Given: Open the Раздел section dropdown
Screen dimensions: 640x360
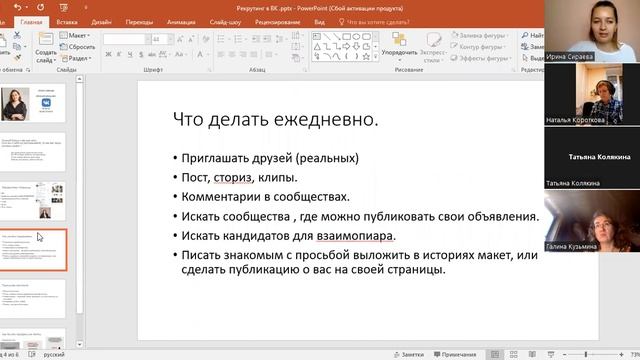Looking at the screenshot, I should tap(76, 58).
